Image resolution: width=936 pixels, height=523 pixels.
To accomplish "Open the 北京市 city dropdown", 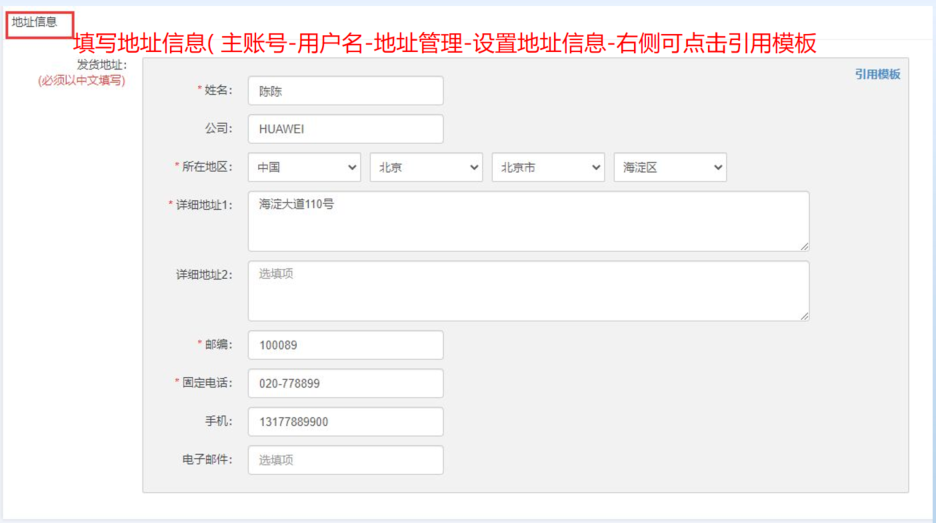I will coord(548,167).
